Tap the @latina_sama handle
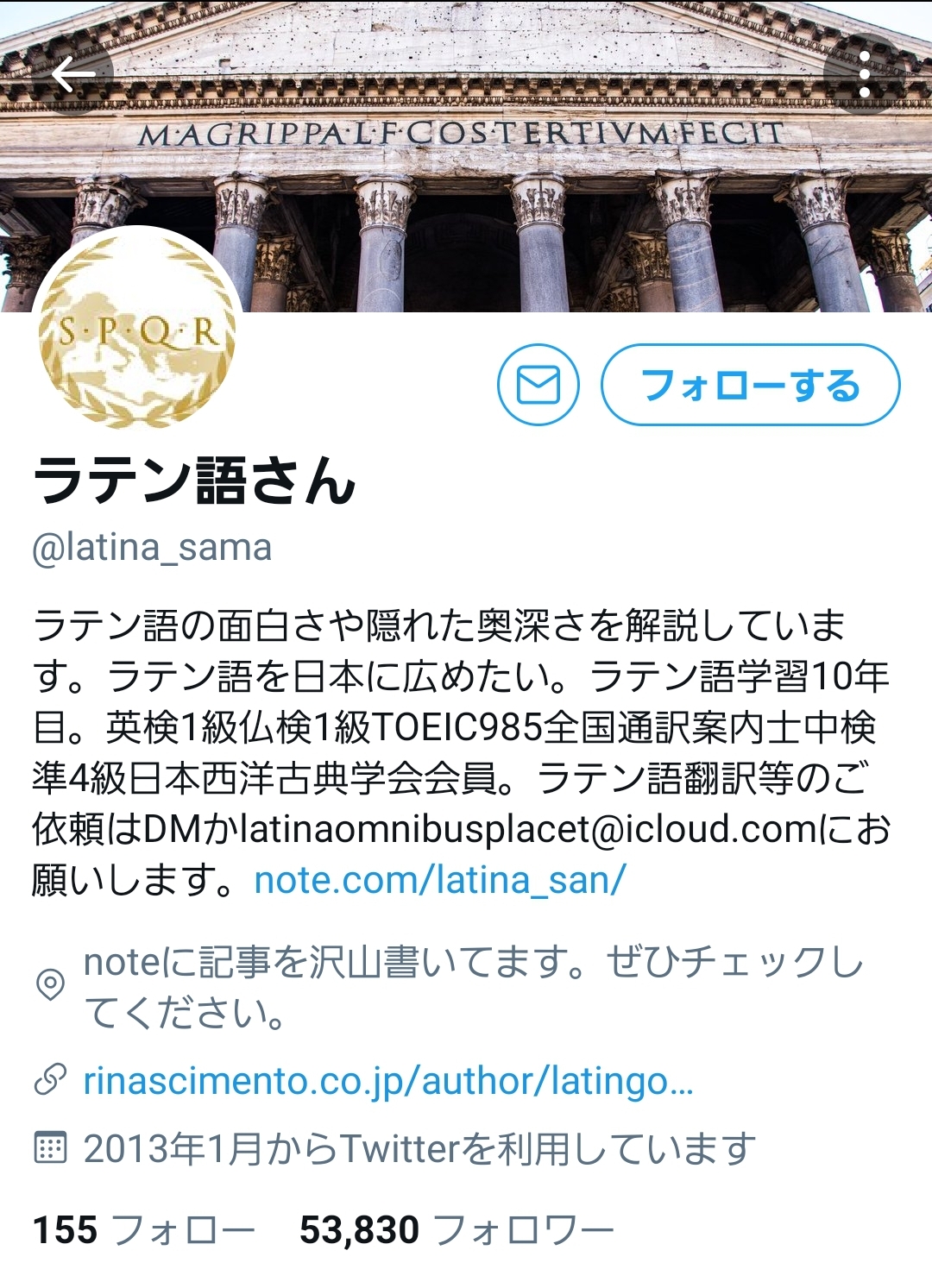Screen dimensions: 932x1288 (152, 547)
